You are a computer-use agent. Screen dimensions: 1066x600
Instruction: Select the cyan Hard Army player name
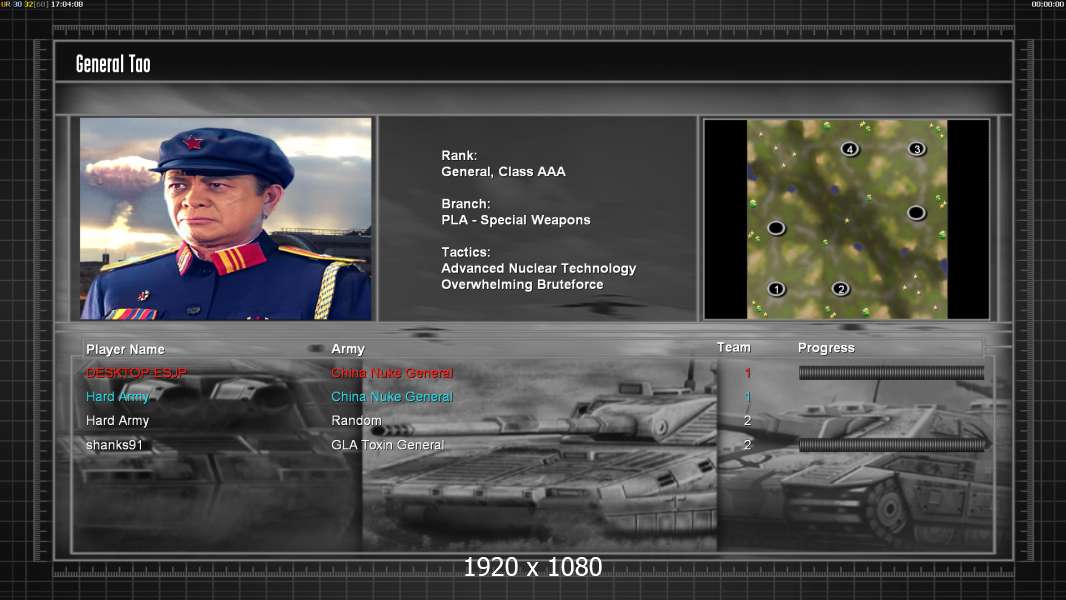[x=118, y=397]
